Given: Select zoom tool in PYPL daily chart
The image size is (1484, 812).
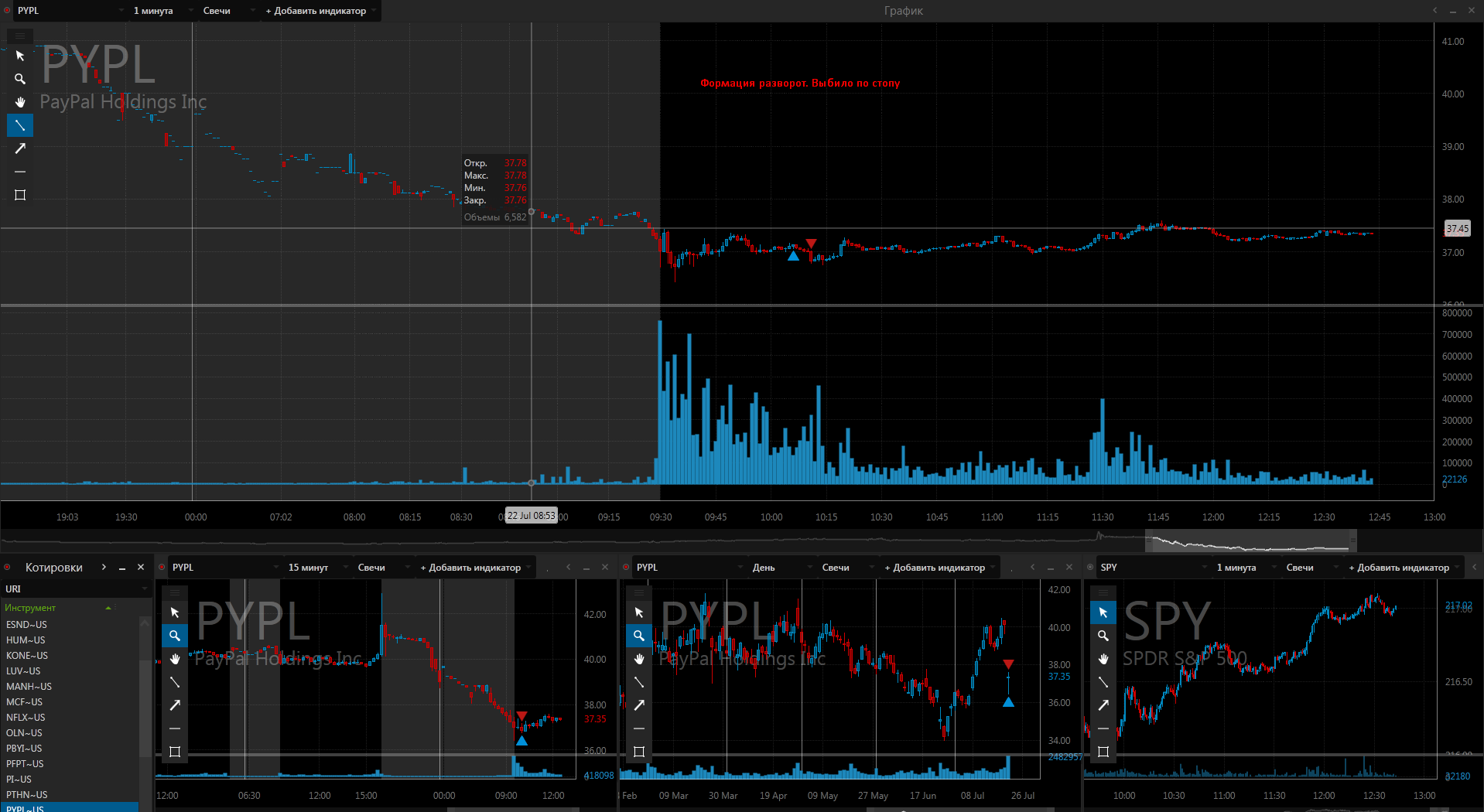Looking at the screenshot, I should [x=639, y=636].
